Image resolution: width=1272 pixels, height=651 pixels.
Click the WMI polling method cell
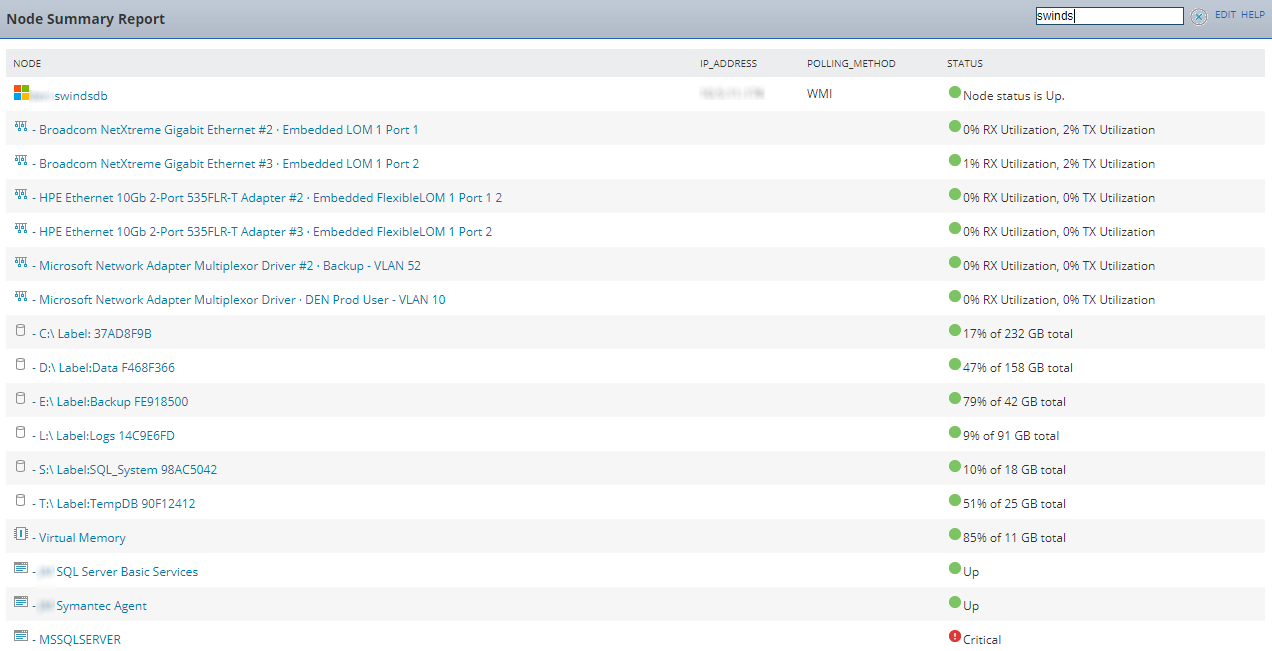819,95
